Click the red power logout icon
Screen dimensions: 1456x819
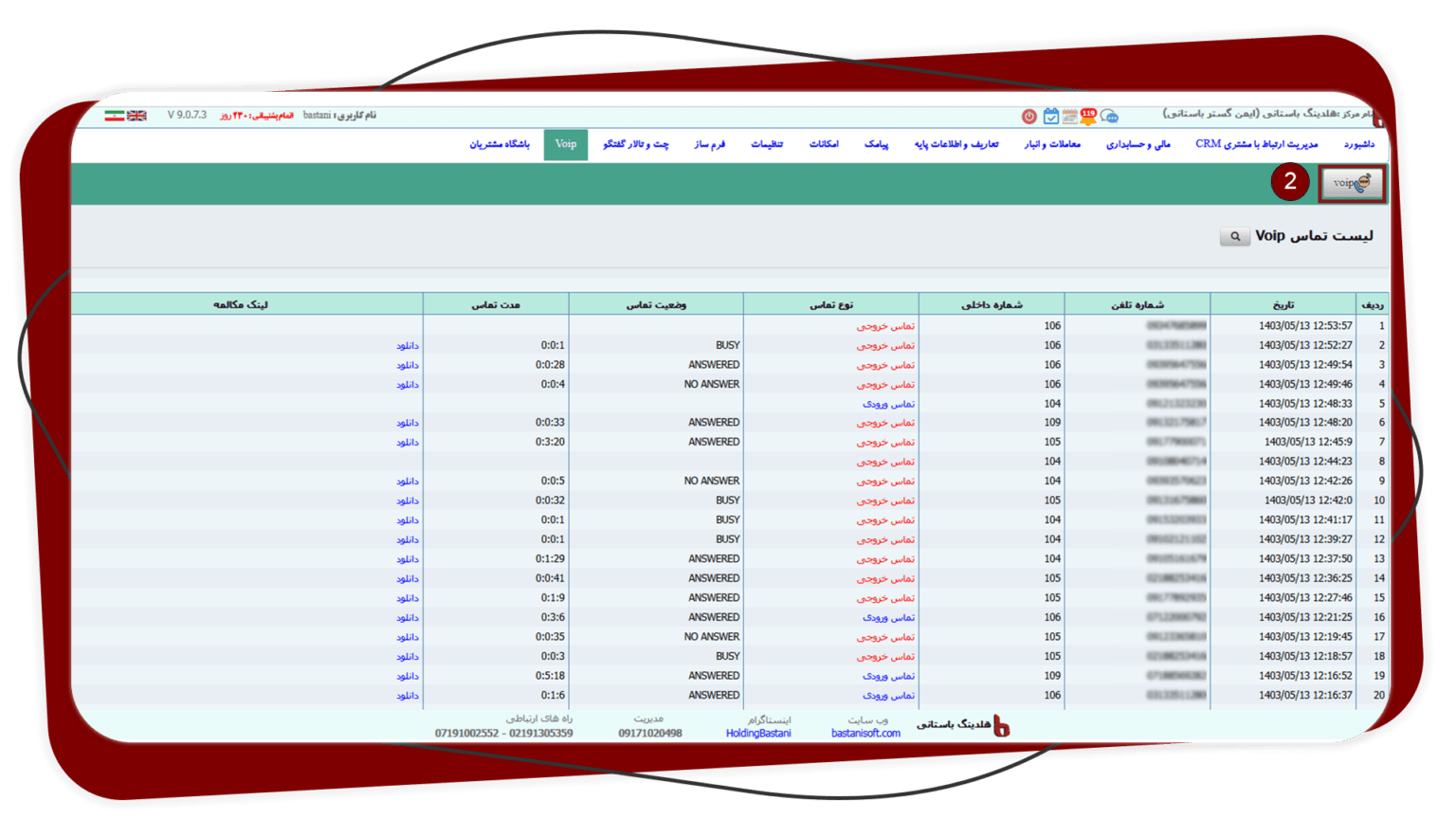[x=1028, y=116]
